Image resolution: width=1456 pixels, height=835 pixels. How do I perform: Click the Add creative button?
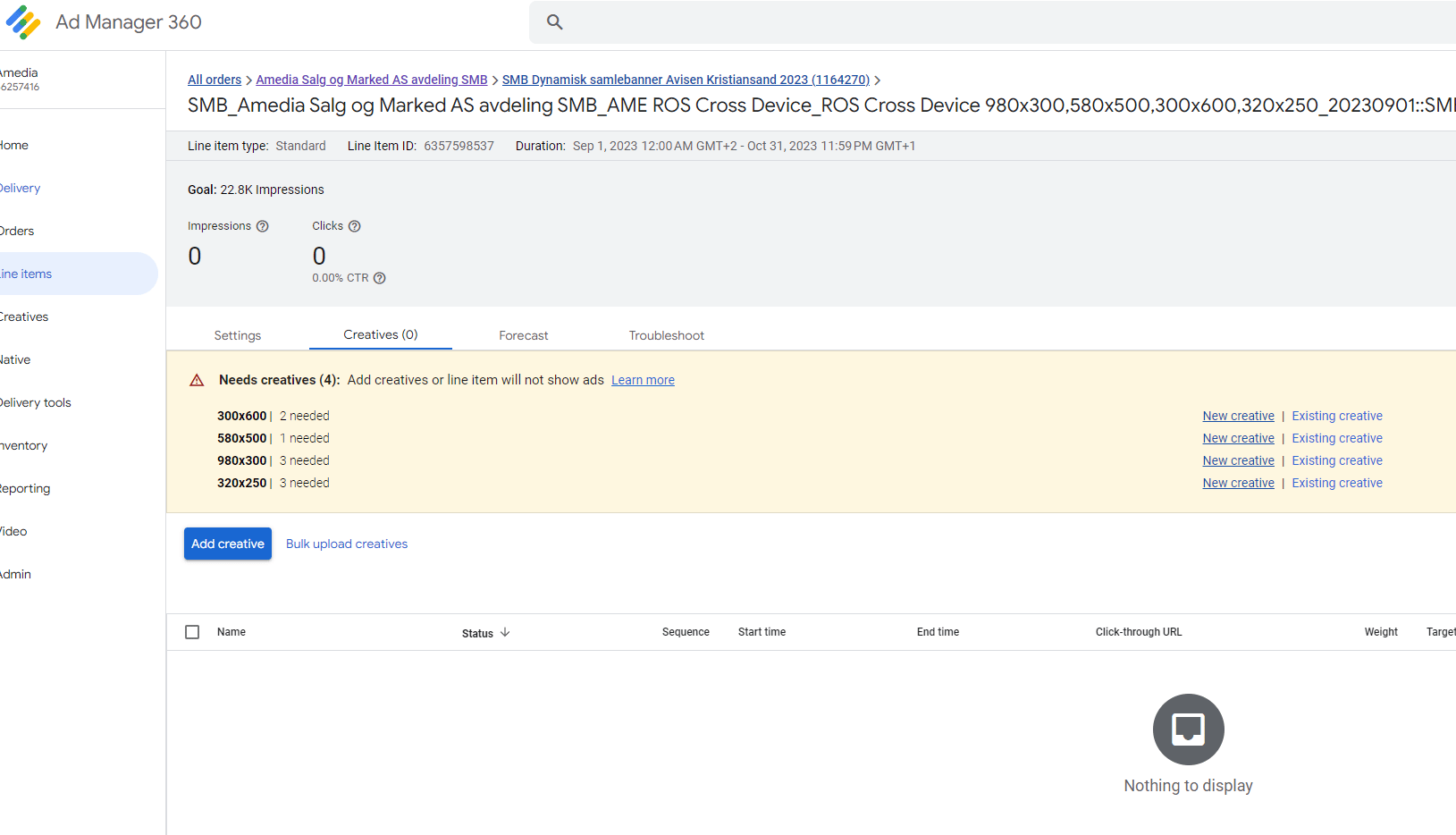228,544
